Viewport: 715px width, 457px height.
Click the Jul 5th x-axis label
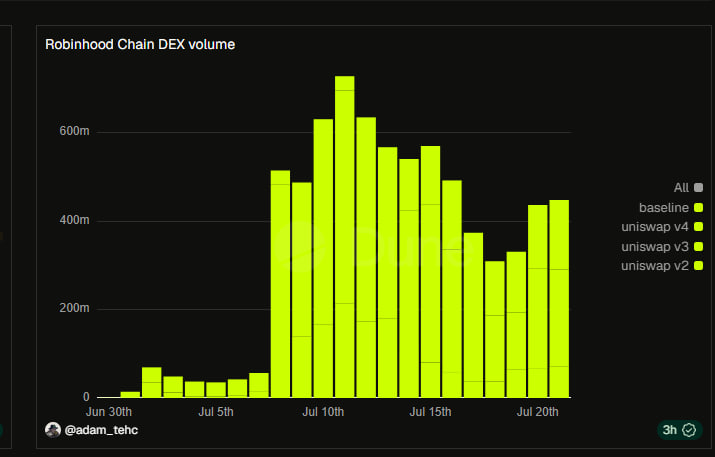[216, 412]
